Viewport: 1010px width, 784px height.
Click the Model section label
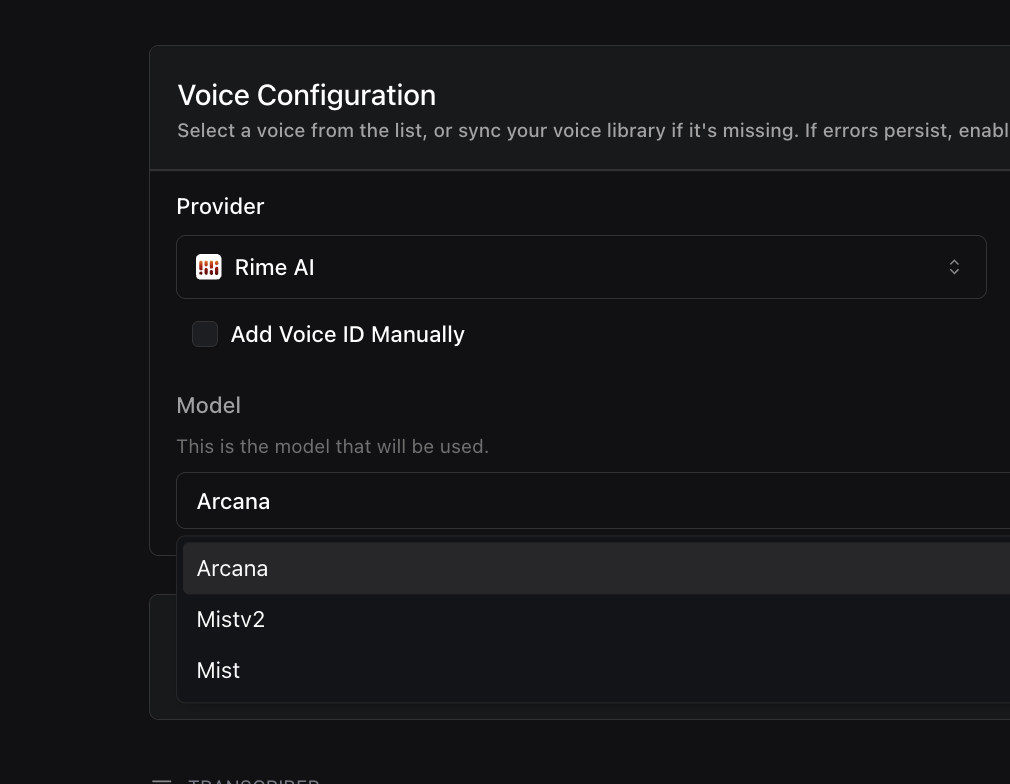click(x=208, y=405)
